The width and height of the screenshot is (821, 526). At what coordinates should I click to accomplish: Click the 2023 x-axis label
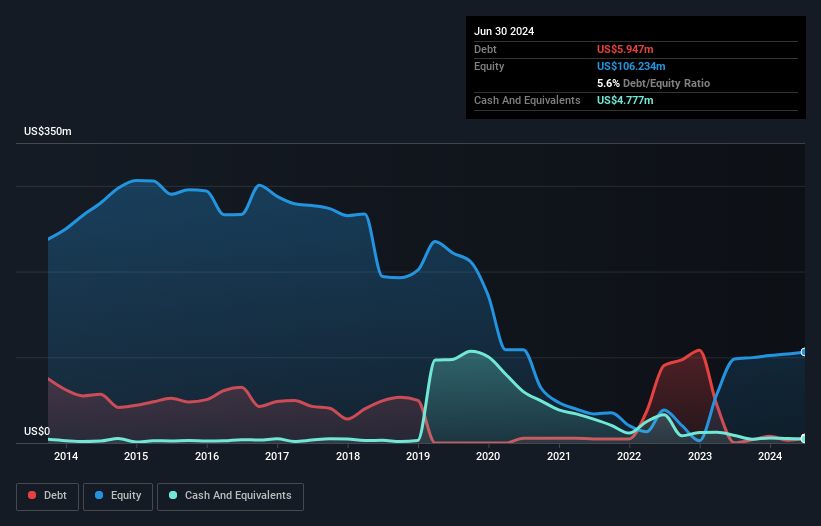(x=700, y=456)
